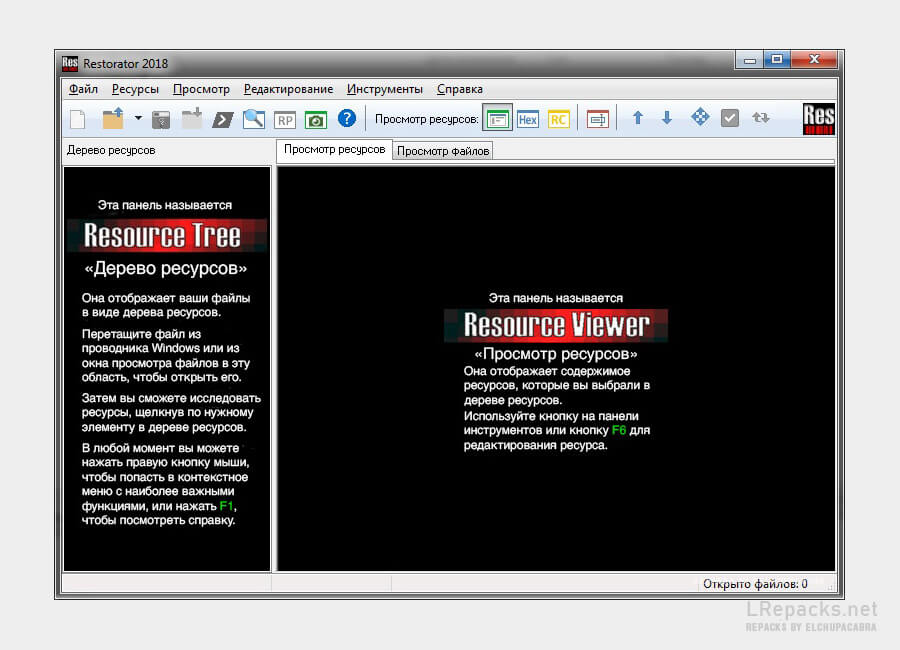Switch to Hex view mode
Image resolution: width=900 pixels, height=650 pixels.
point(527,119)
